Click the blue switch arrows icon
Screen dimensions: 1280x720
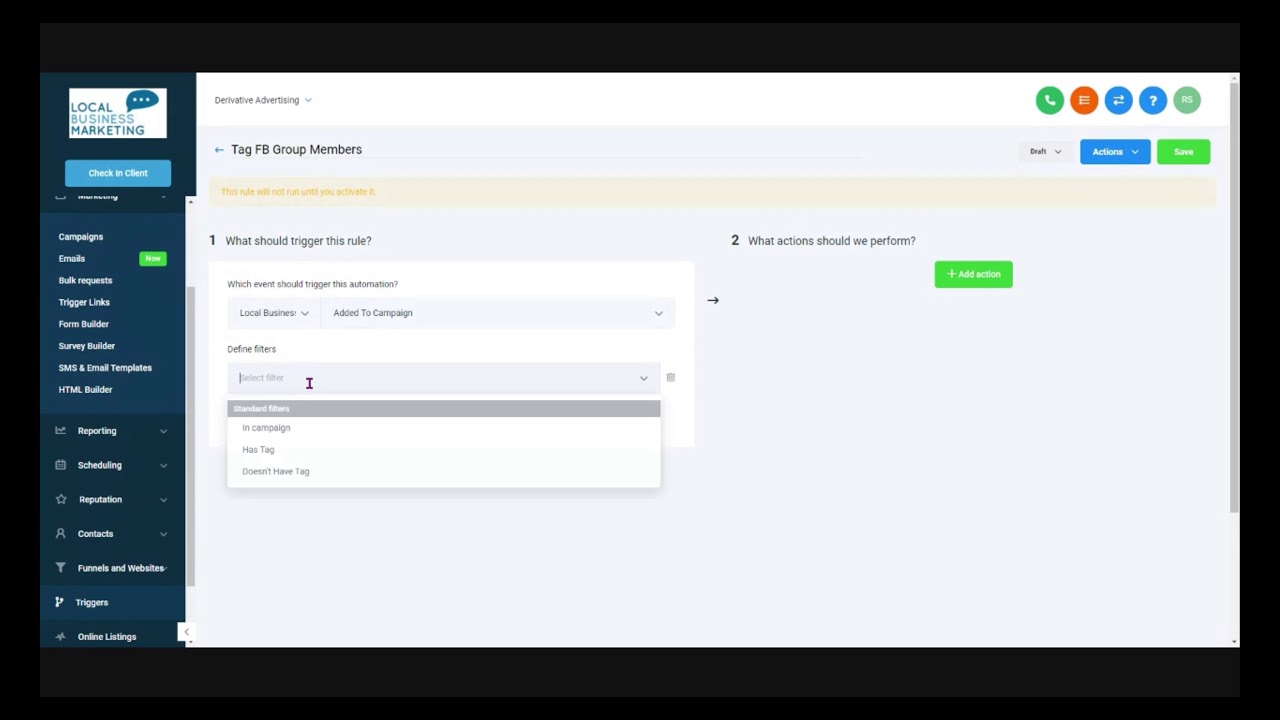tap(1118, 100)
